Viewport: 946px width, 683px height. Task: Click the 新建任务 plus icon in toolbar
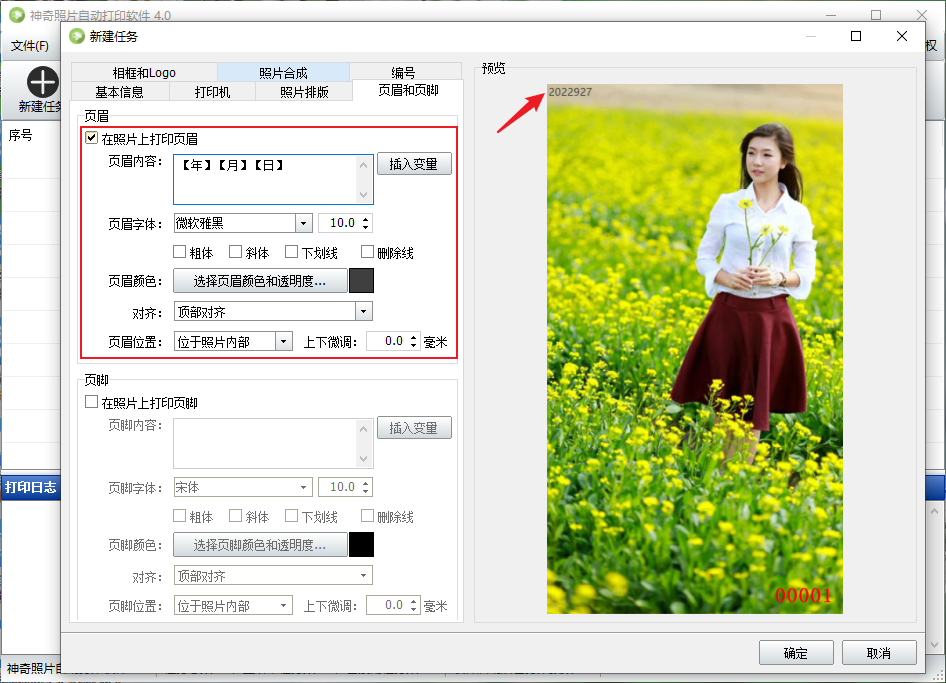coord(43,82)
